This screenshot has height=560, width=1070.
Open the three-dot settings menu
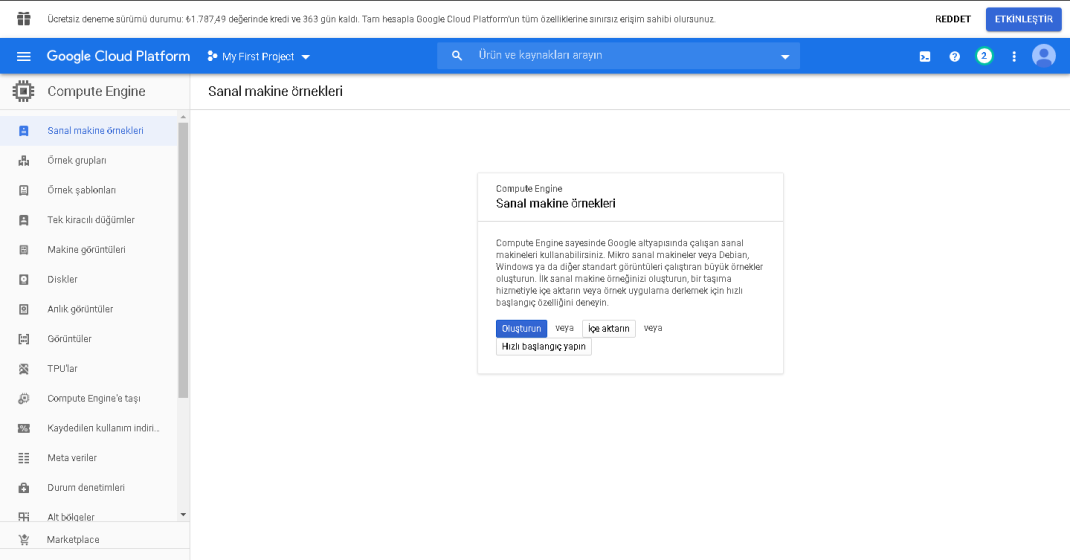point(1014,57)
